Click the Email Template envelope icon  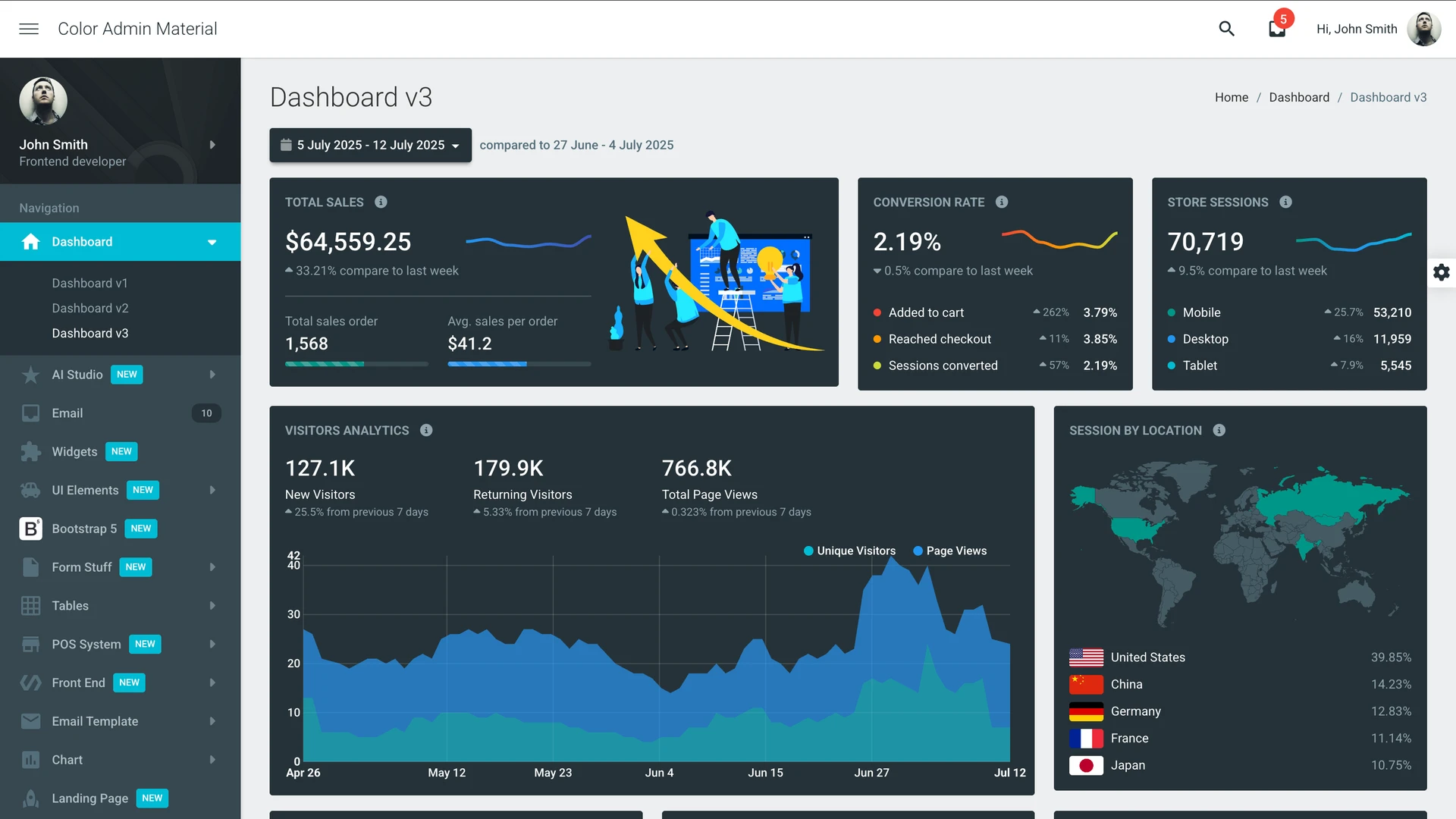[x=30, y=721]
